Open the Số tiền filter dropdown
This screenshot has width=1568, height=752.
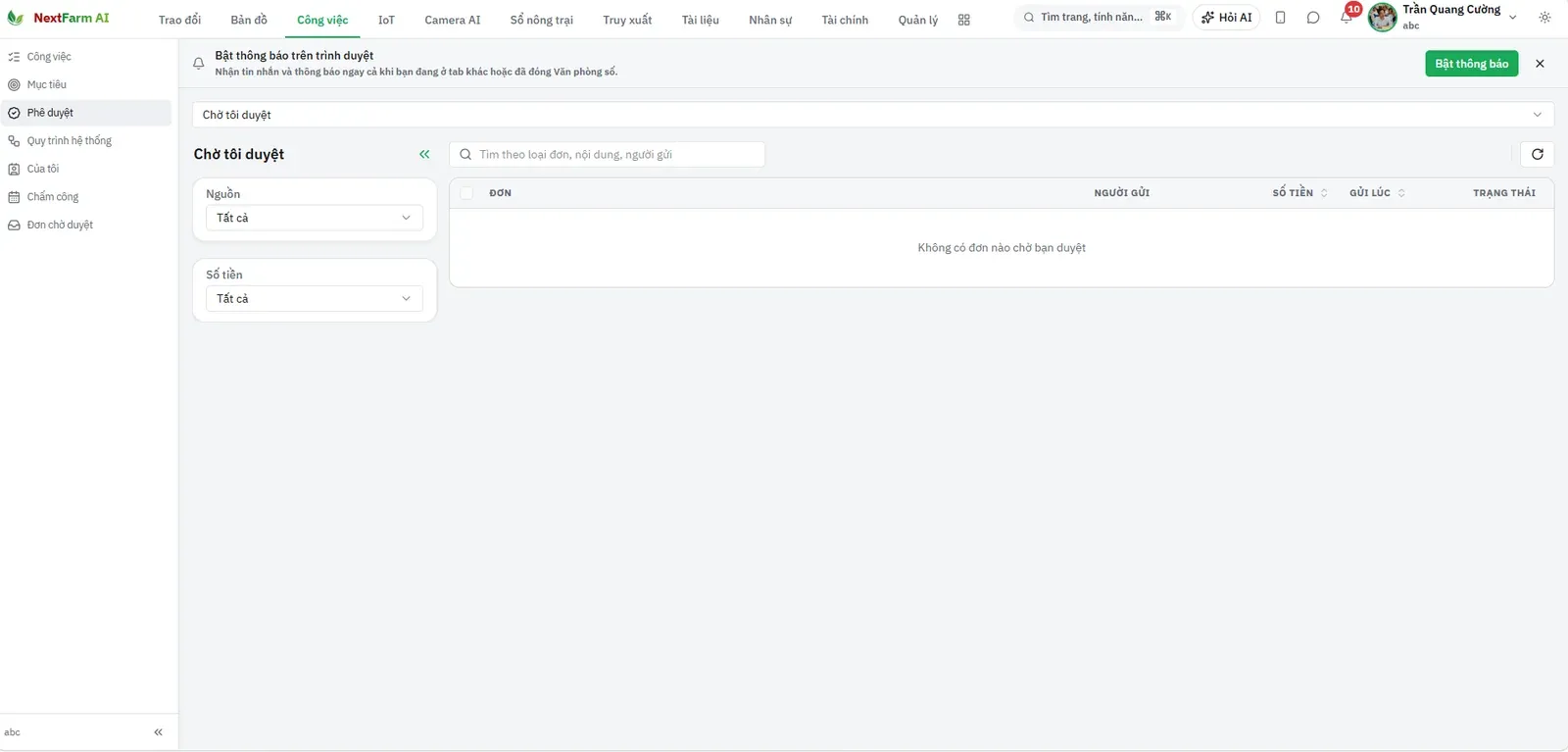click(315, 298)
